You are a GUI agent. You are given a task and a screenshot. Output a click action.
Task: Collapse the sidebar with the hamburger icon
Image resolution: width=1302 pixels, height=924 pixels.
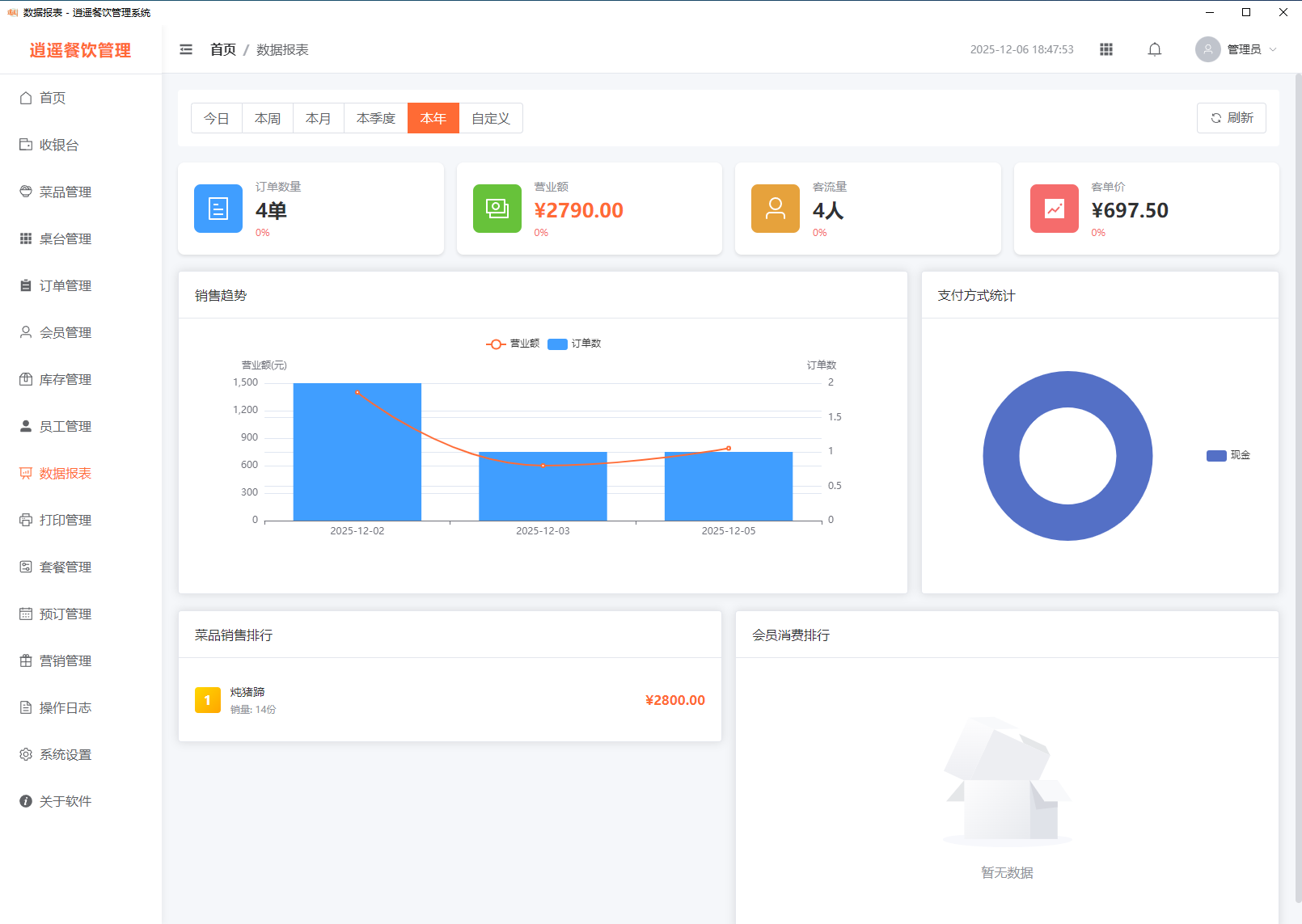coord(186,49)
